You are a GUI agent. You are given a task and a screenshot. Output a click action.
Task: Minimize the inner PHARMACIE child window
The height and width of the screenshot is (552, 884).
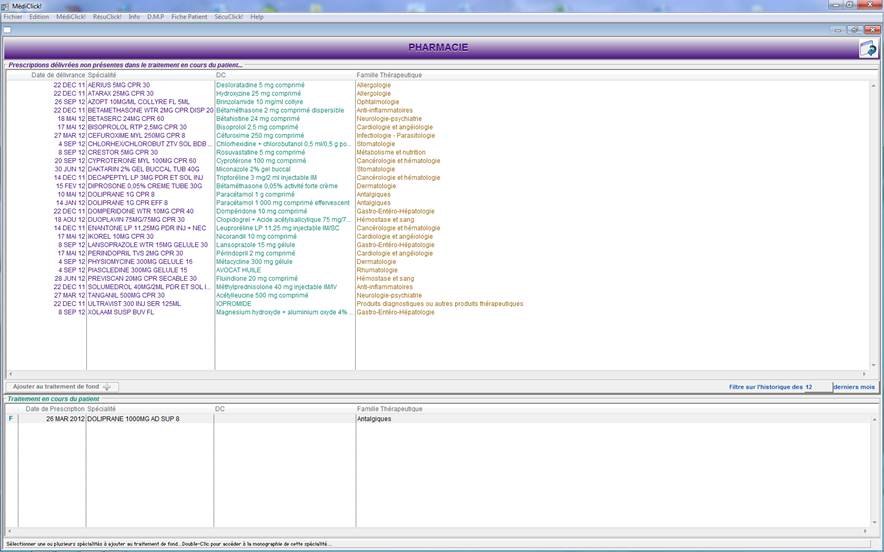click(838, 30)
